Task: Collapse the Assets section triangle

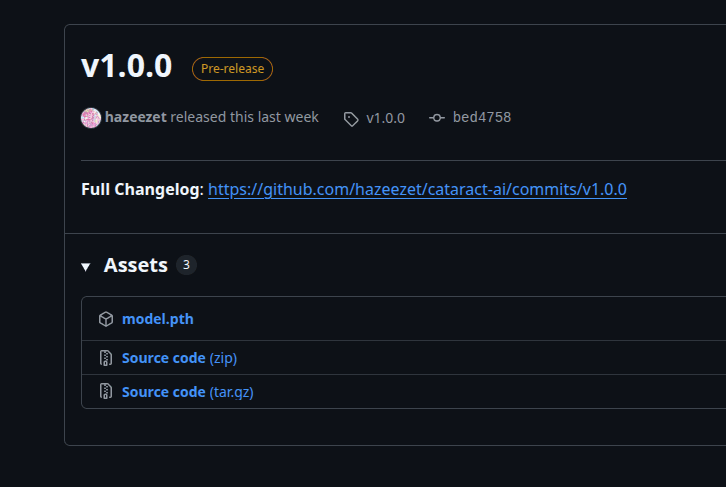Action: (x=86, y=267)
